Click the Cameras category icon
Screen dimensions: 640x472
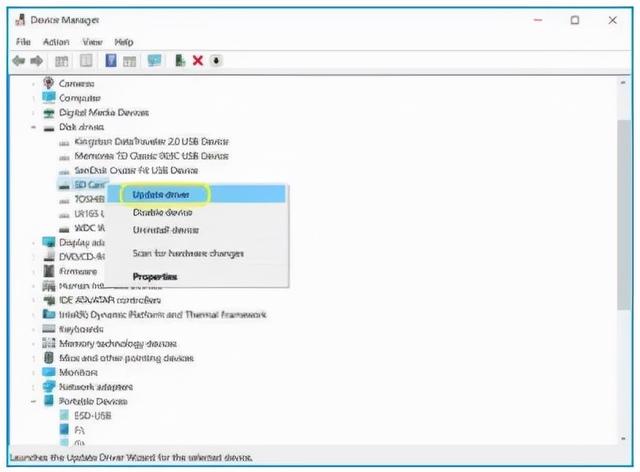(49, 83)
